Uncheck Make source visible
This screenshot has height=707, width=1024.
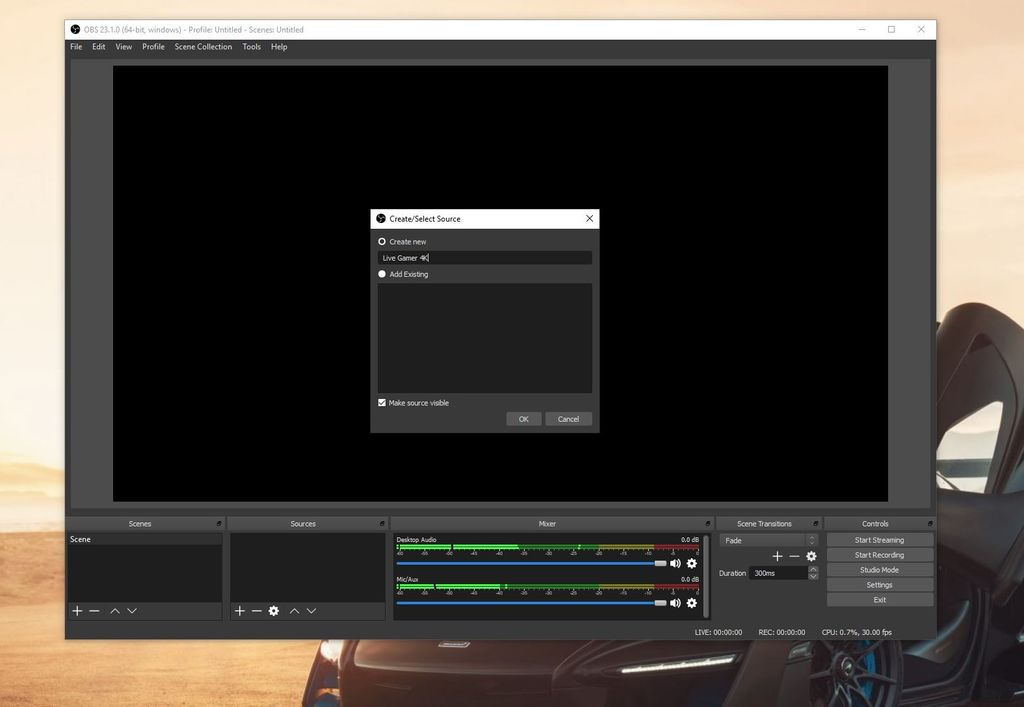[x=381, y=402]
